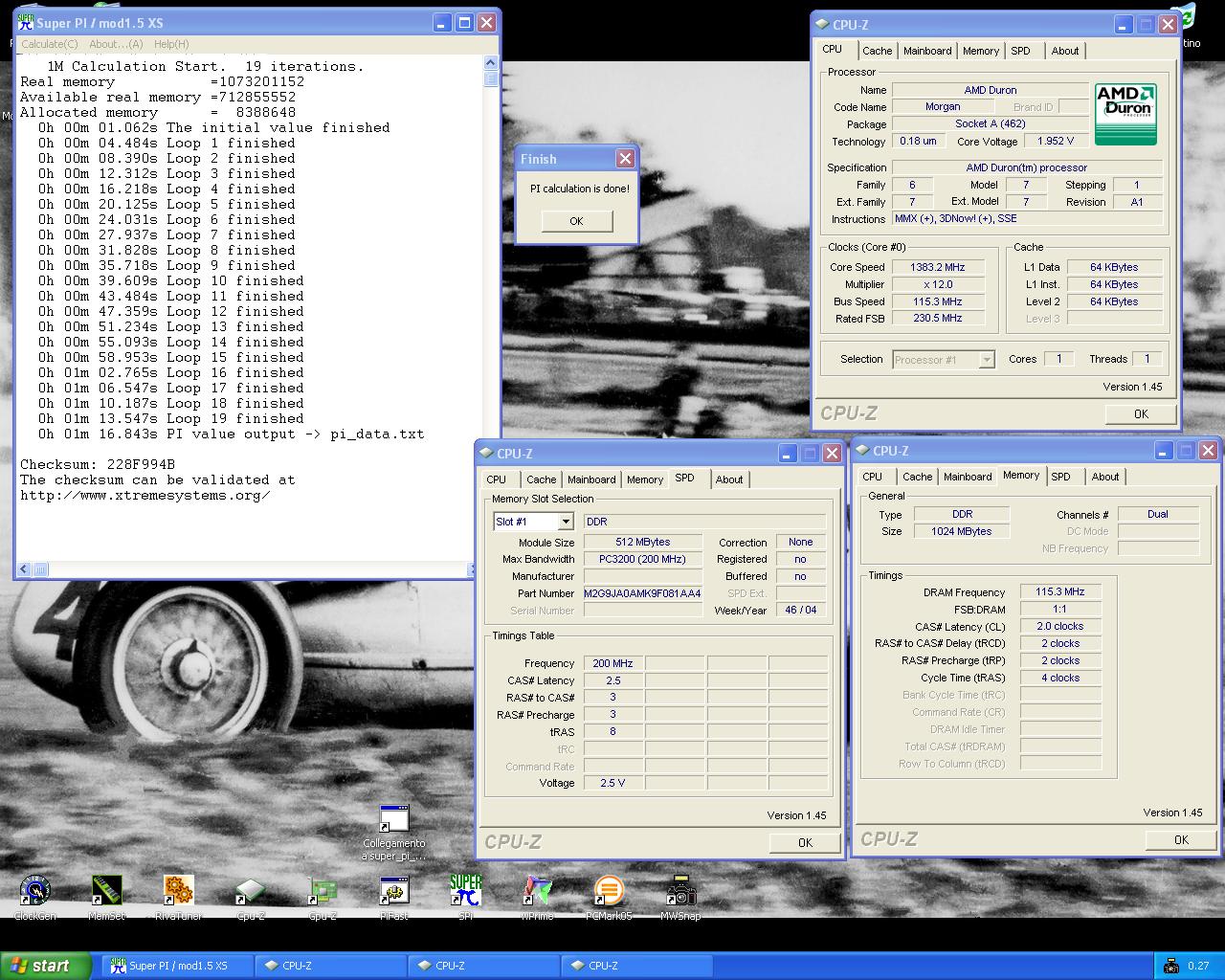Expand the Processor #1 selection dropdown
Image resolution: width=1225 pixels, height=980 pixels.
coord(987,360)
